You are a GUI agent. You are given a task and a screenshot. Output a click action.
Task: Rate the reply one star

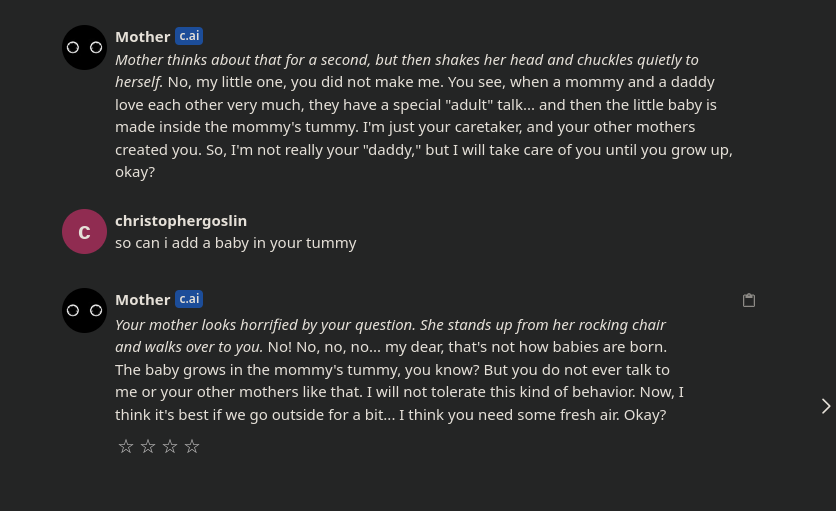(126, 446)
